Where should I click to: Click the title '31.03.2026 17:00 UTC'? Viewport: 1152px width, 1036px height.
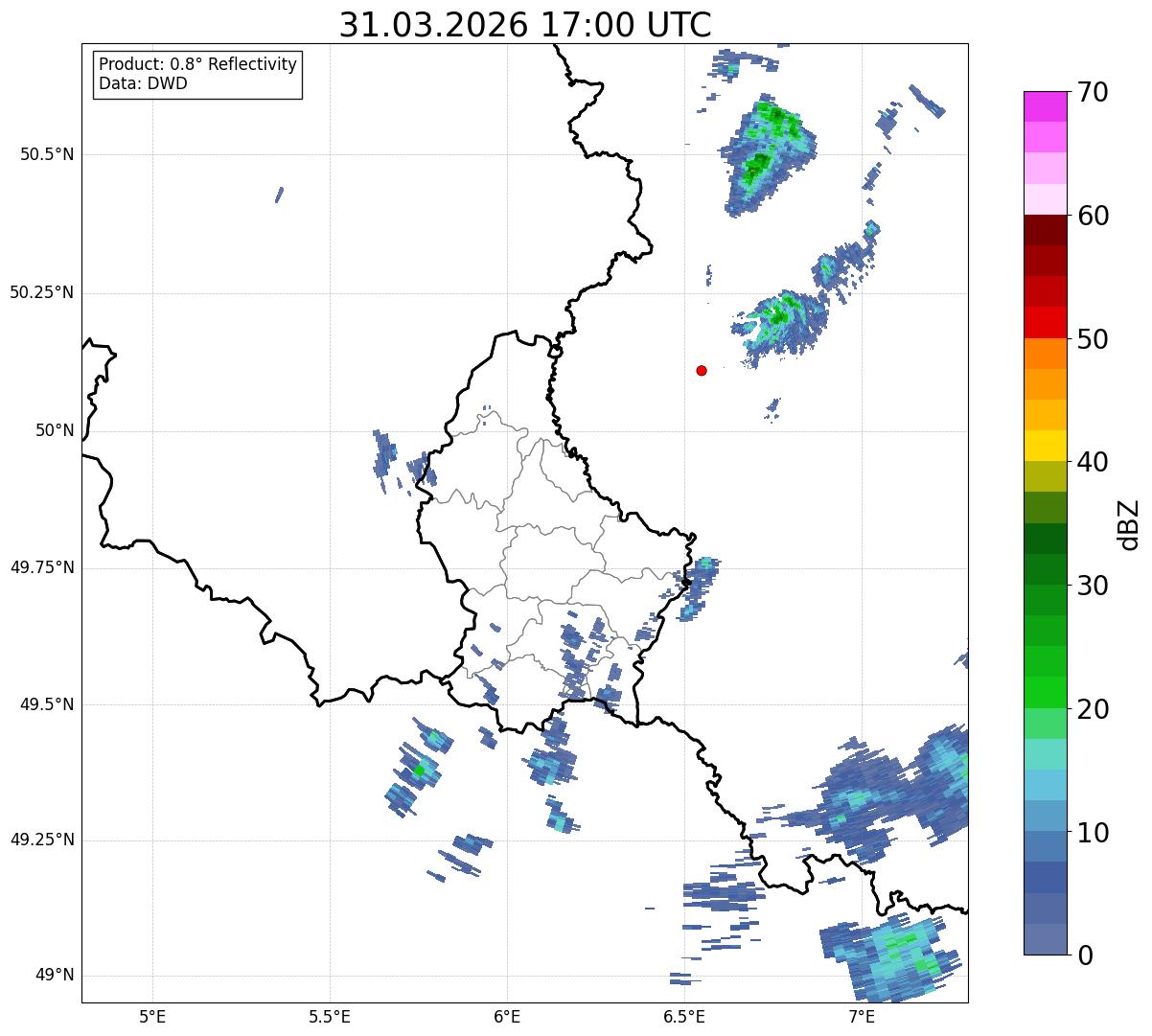pyautogui.click(x=525, y=24)
